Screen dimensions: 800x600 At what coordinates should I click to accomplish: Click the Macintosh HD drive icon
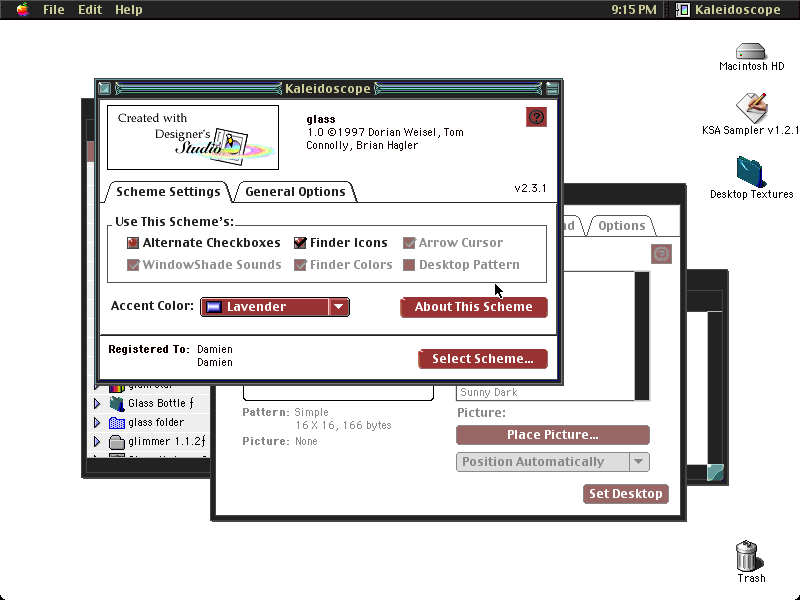(x=751, y=52)
